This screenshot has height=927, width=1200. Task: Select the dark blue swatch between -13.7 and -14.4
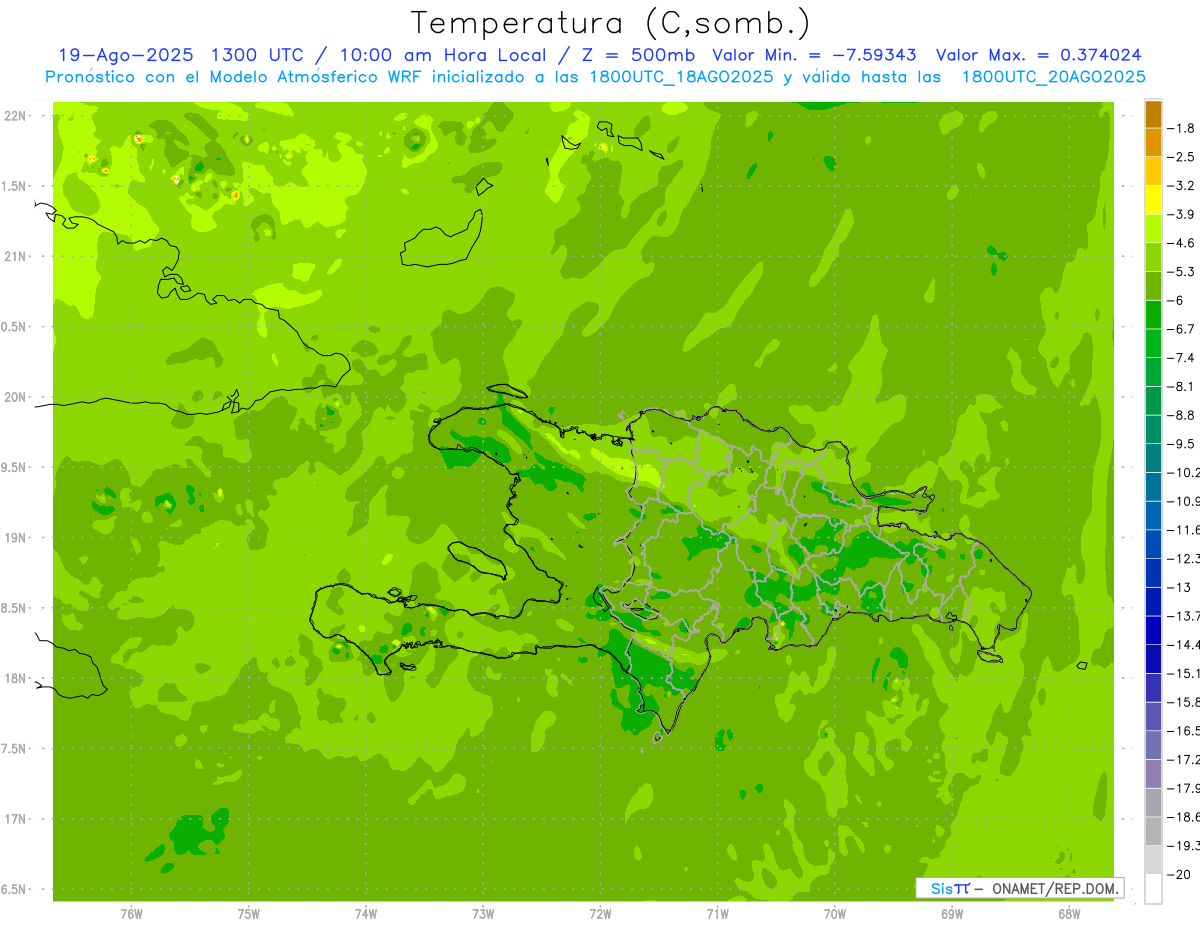pyautogui.click(x=1153, y=630)
